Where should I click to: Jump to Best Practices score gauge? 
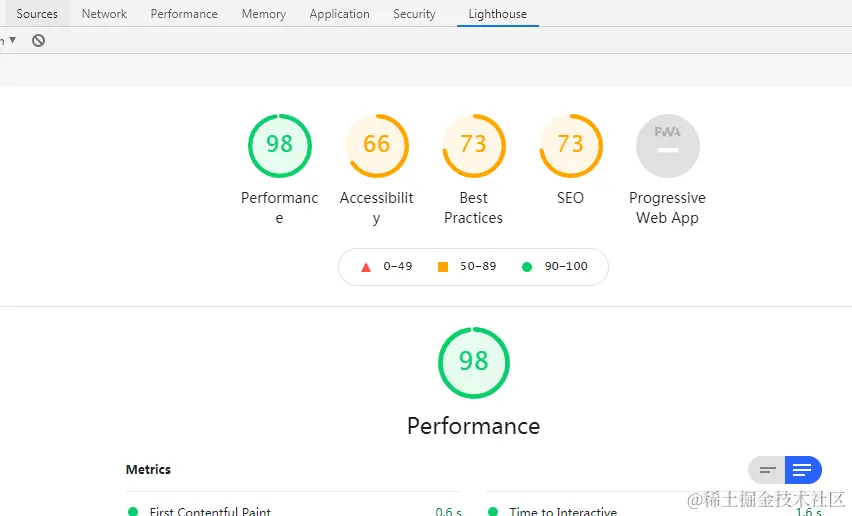[473, 145]
